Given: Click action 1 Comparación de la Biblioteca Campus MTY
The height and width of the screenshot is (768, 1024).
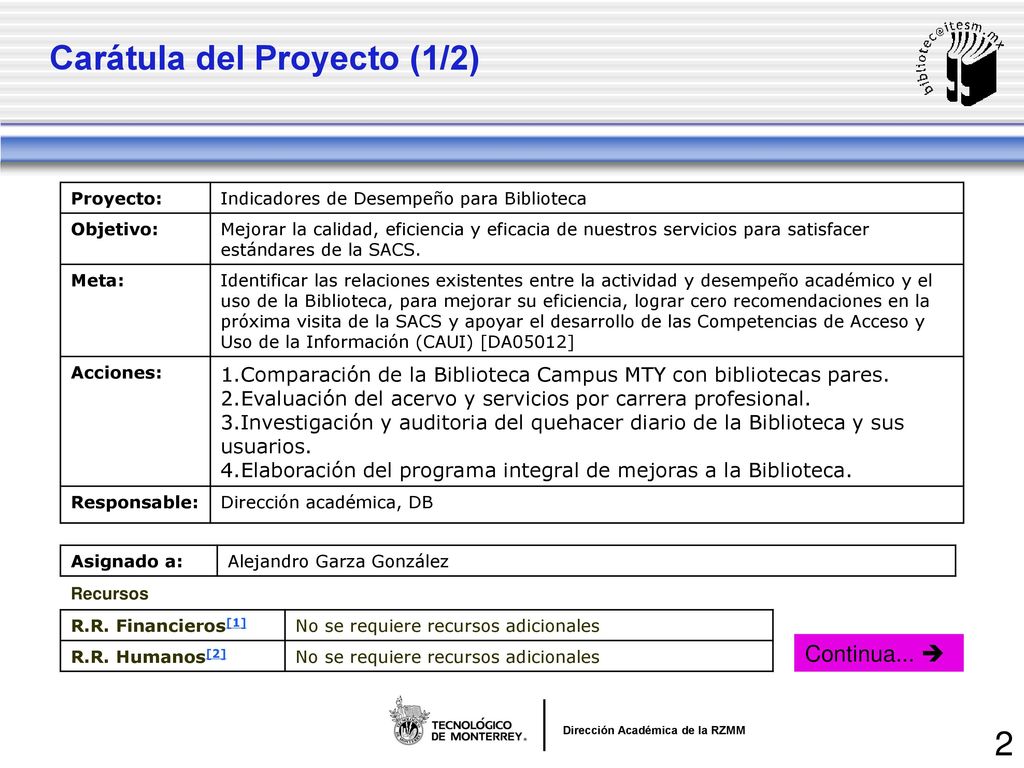Looking at the screenshot, I should click(554, 375).
